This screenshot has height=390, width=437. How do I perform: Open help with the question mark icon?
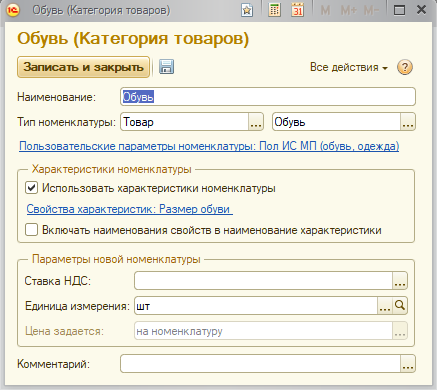tap(405, 67)
